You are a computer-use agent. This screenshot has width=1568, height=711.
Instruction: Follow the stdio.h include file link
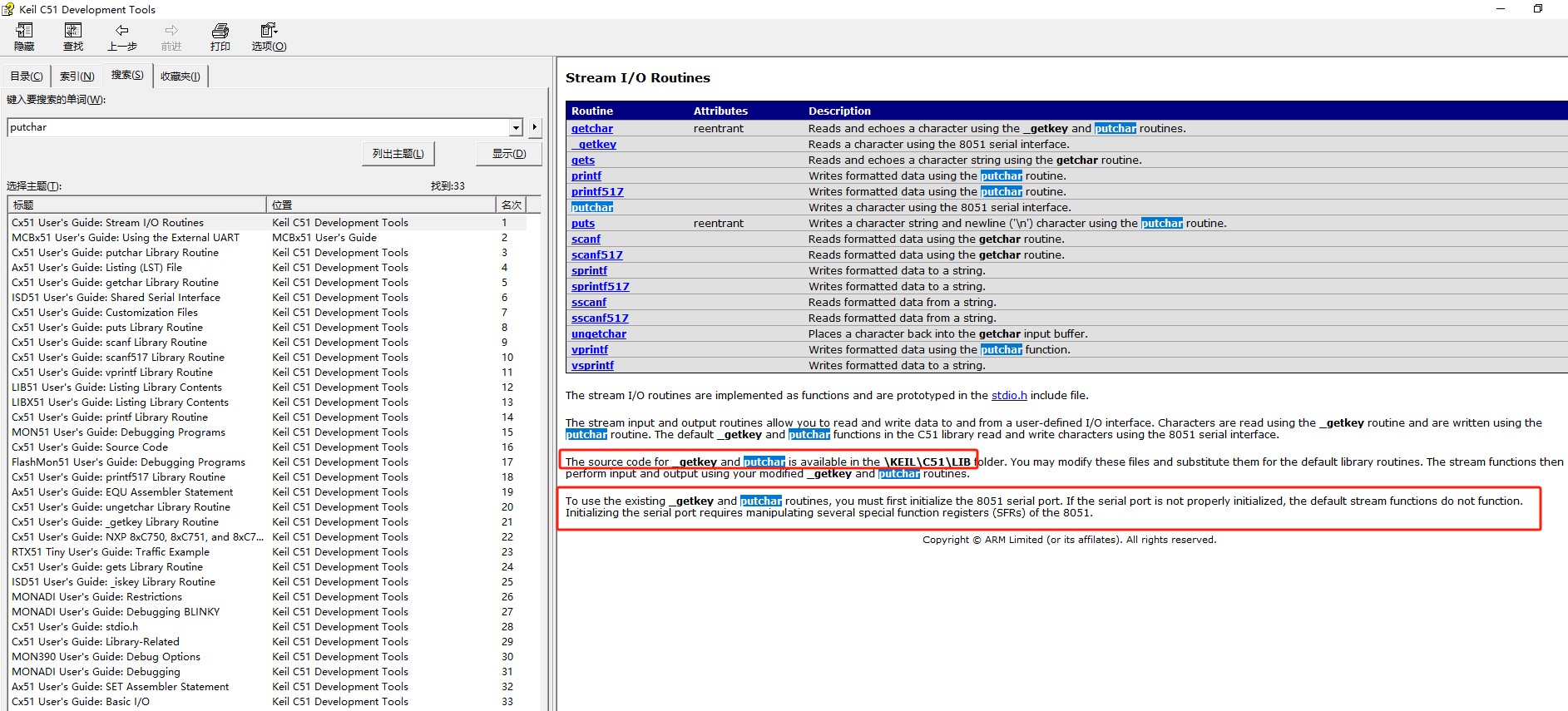1009,396
